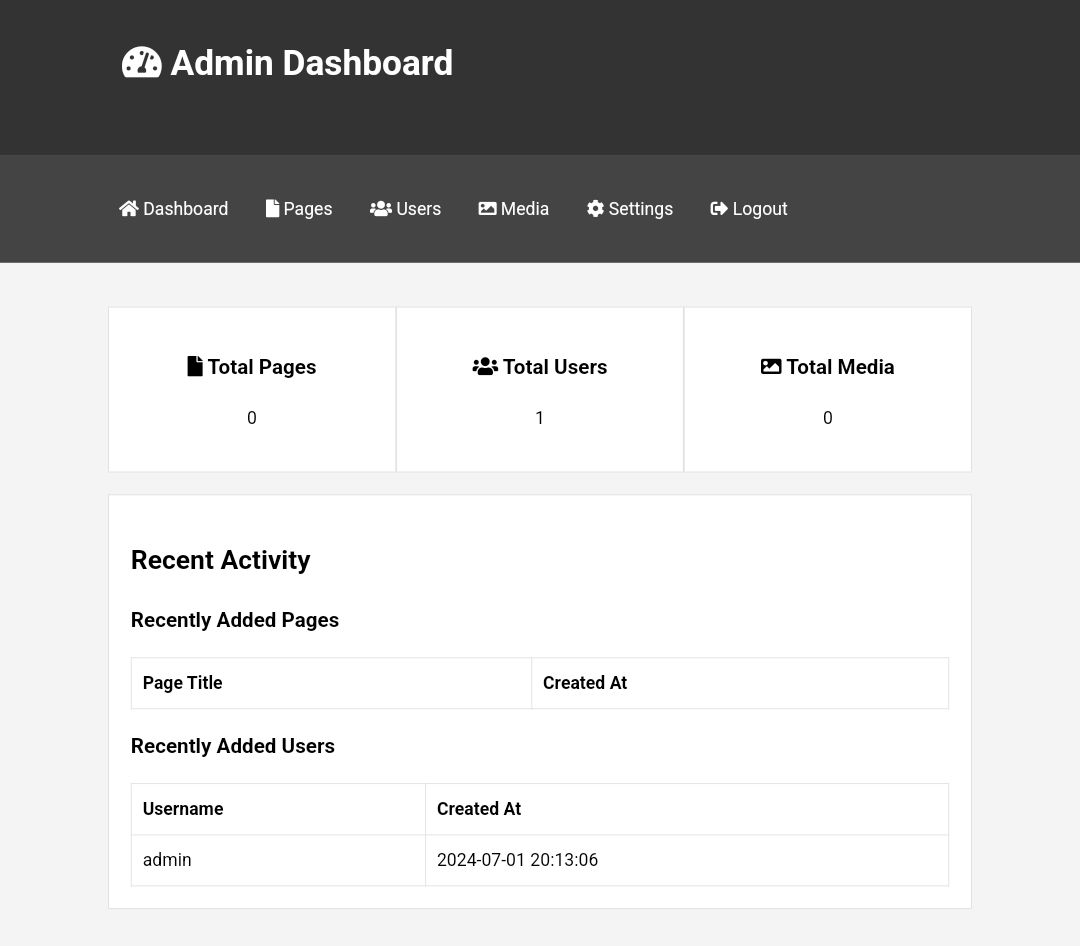Viewport: 1080px width, 946px height.
Task: Open the Users menu item
Action: coord(418,209)
